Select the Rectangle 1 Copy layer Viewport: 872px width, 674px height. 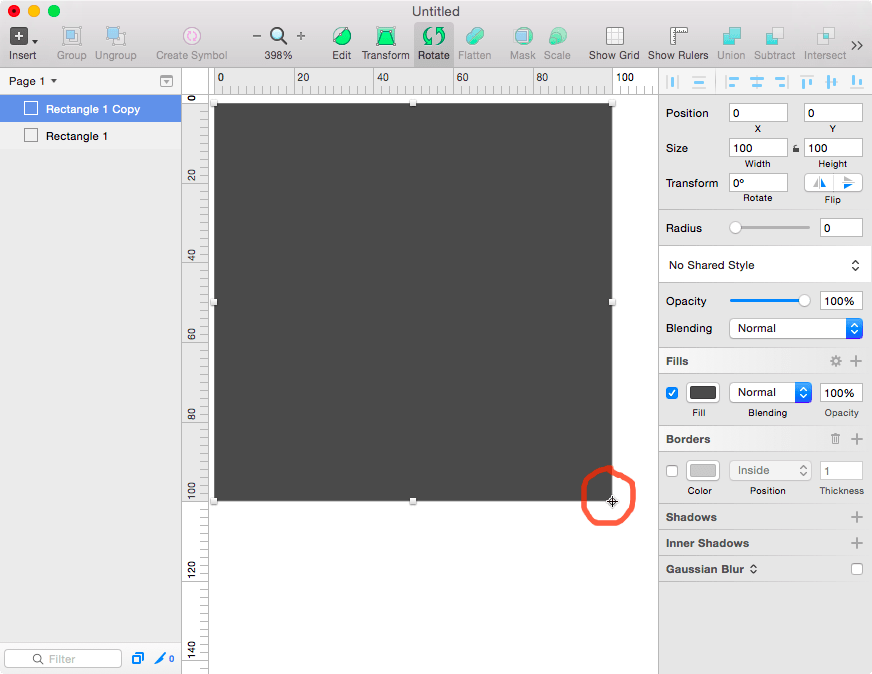(x=91, y=109)
